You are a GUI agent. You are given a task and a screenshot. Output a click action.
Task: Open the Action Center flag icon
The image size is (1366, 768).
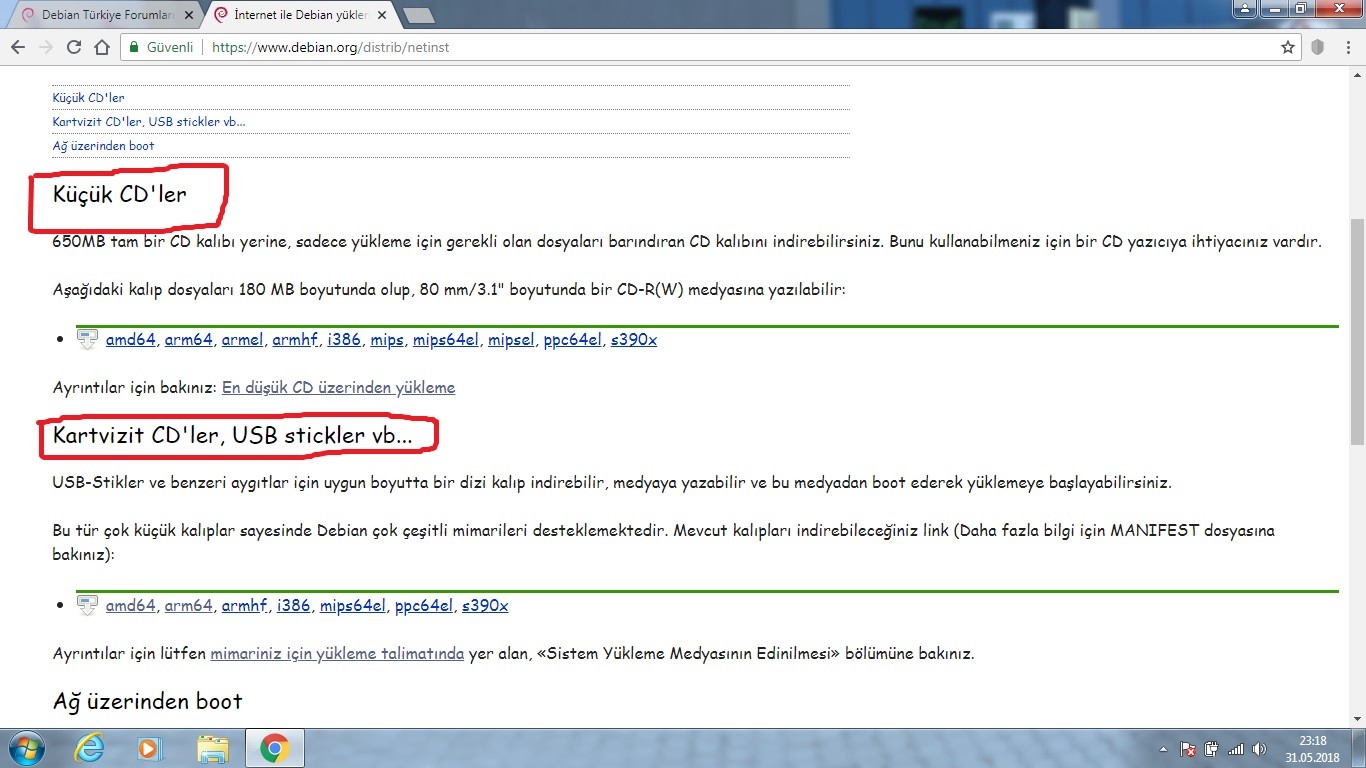[x=1188, y=749]
